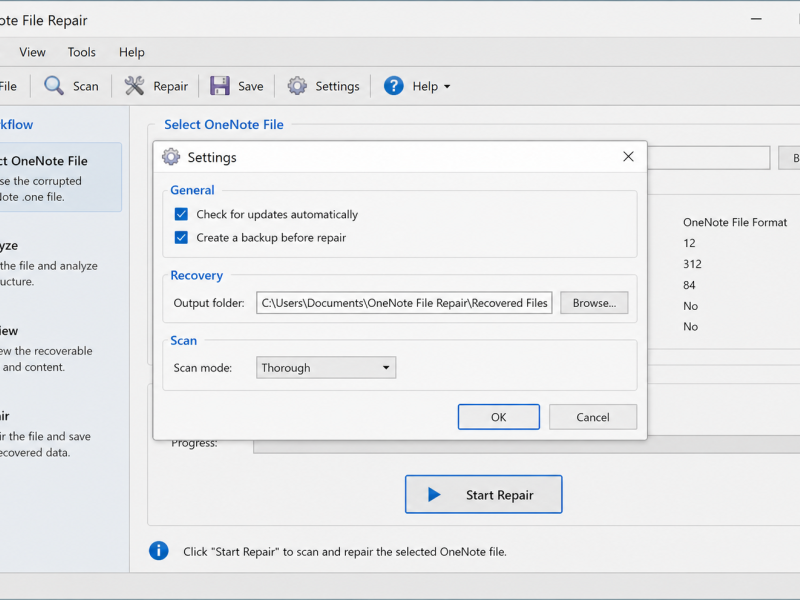Click the Select OneNote File heading

tap(223, 124)
